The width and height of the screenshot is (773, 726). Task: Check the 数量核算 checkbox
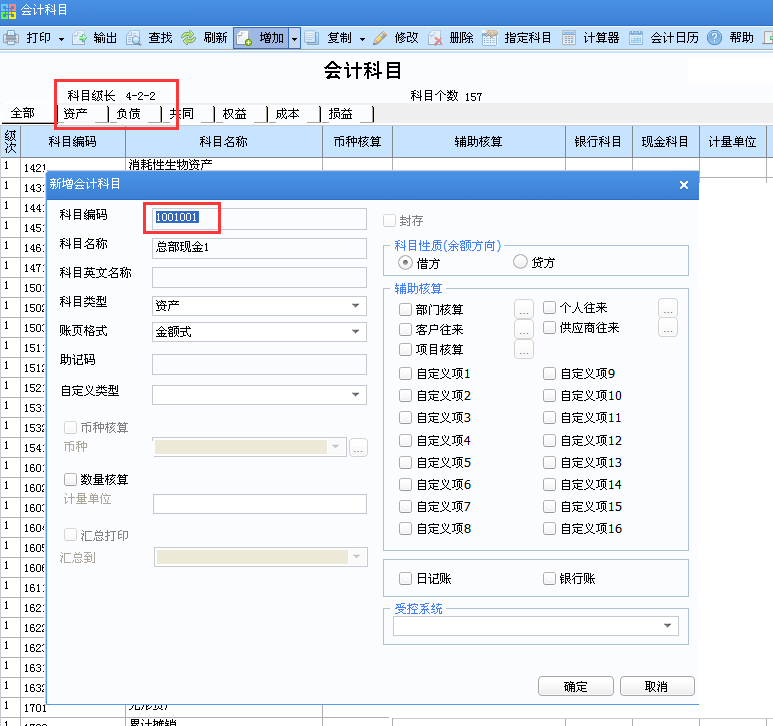pos(70,479)
